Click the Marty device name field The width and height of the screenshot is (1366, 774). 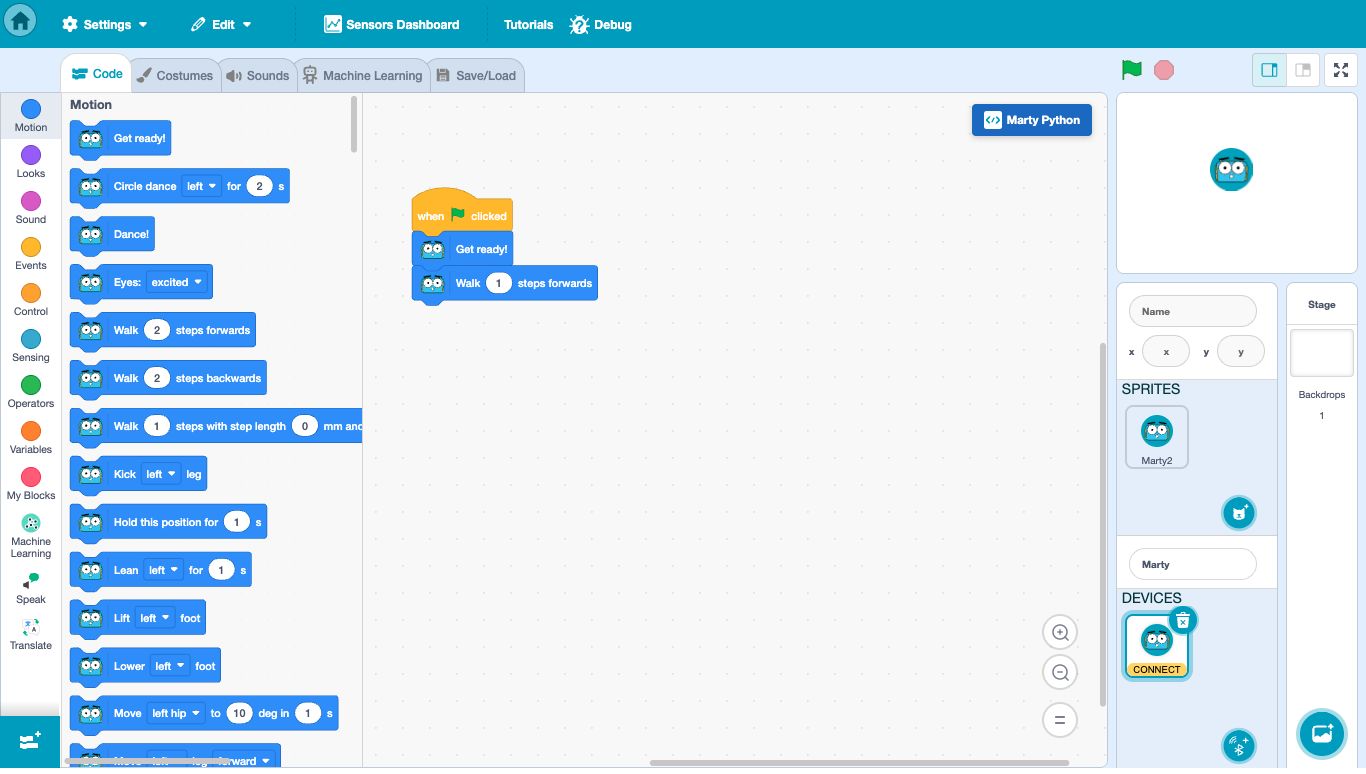click(1192, 564)
